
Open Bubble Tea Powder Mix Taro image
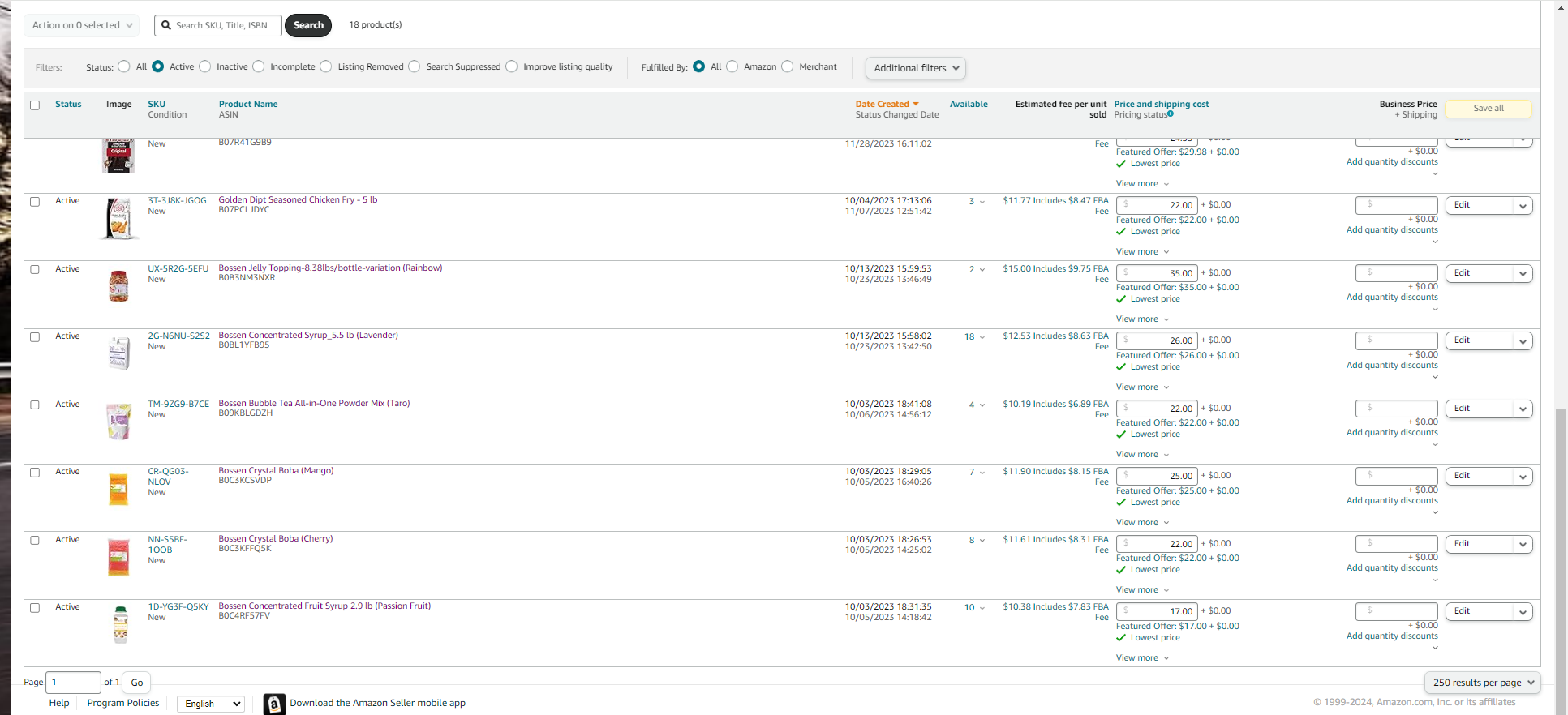click(119, 422)
